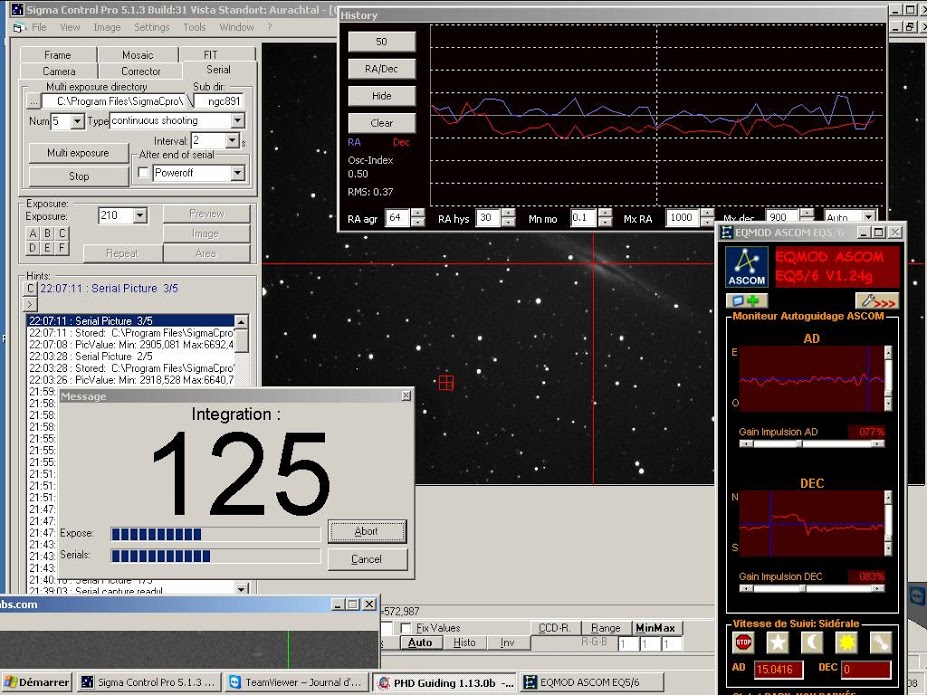Click Stop in the Serial panel
927x695 pixels.
coord(79,176)
